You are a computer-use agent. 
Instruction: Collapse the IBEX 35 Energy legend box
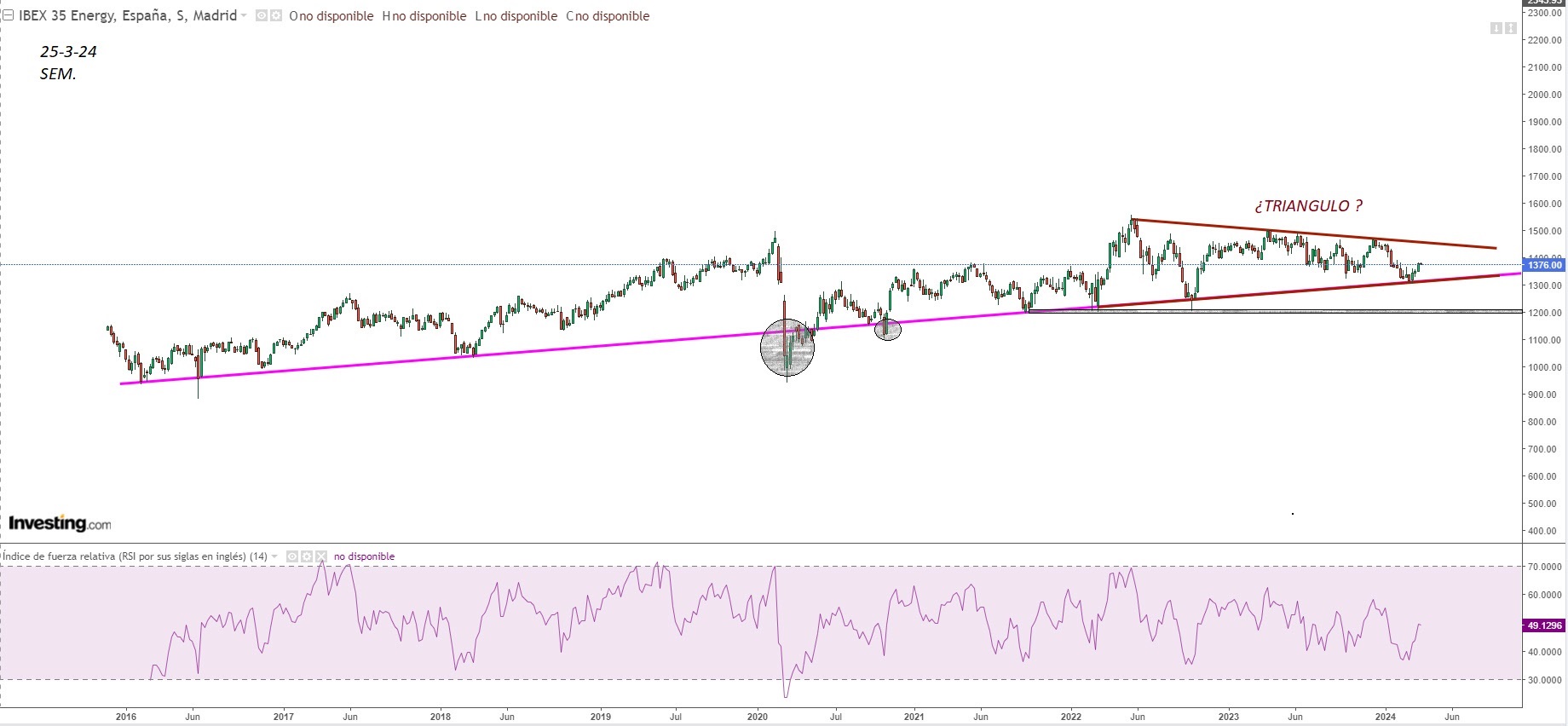point(8,15)
